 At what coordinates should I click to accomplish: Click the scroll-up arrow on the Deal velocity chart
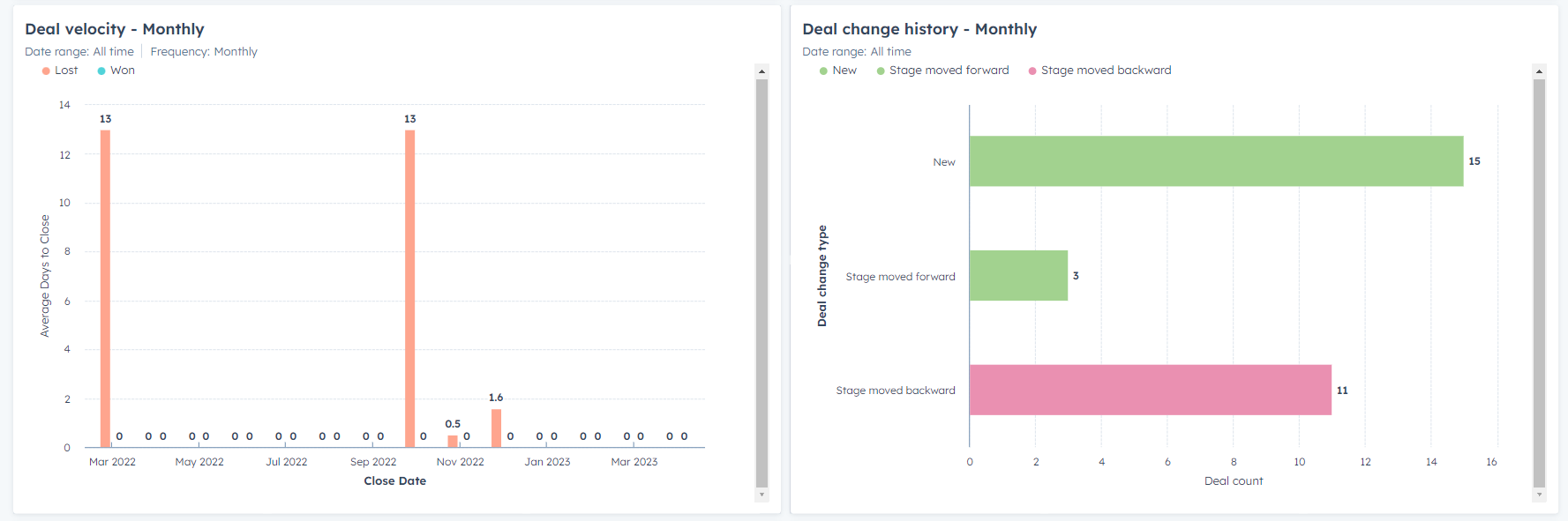[761, 71]
